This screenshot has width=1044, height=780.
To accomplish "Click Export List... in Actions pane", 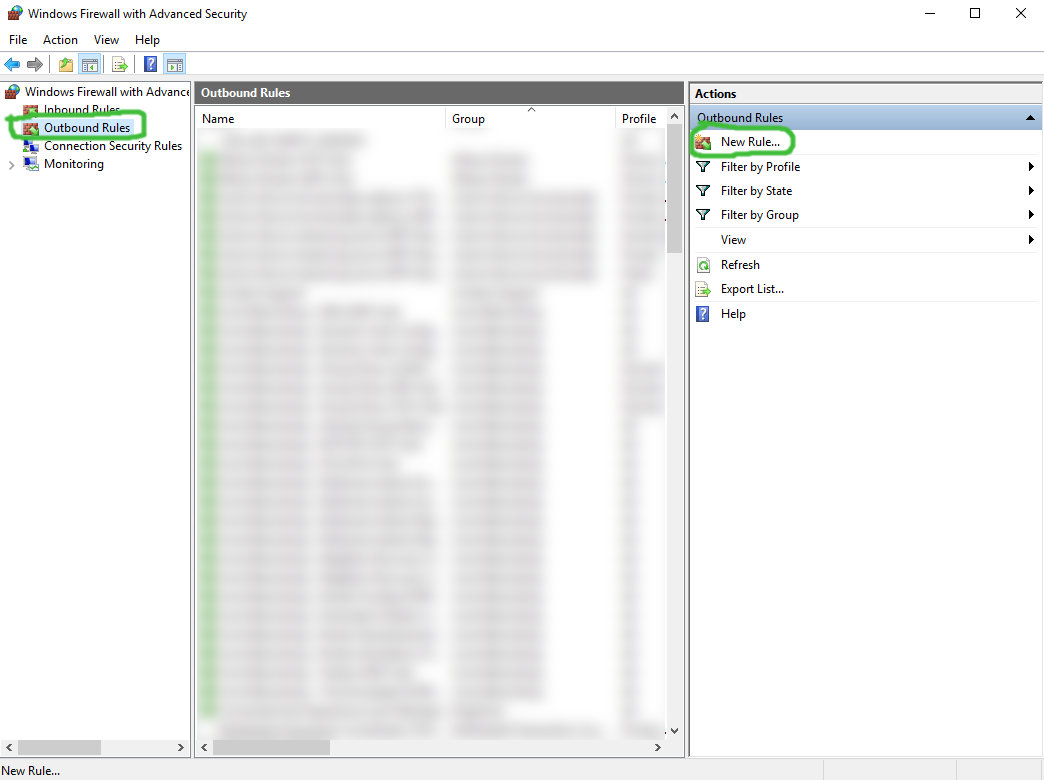I will pos(752,289).
